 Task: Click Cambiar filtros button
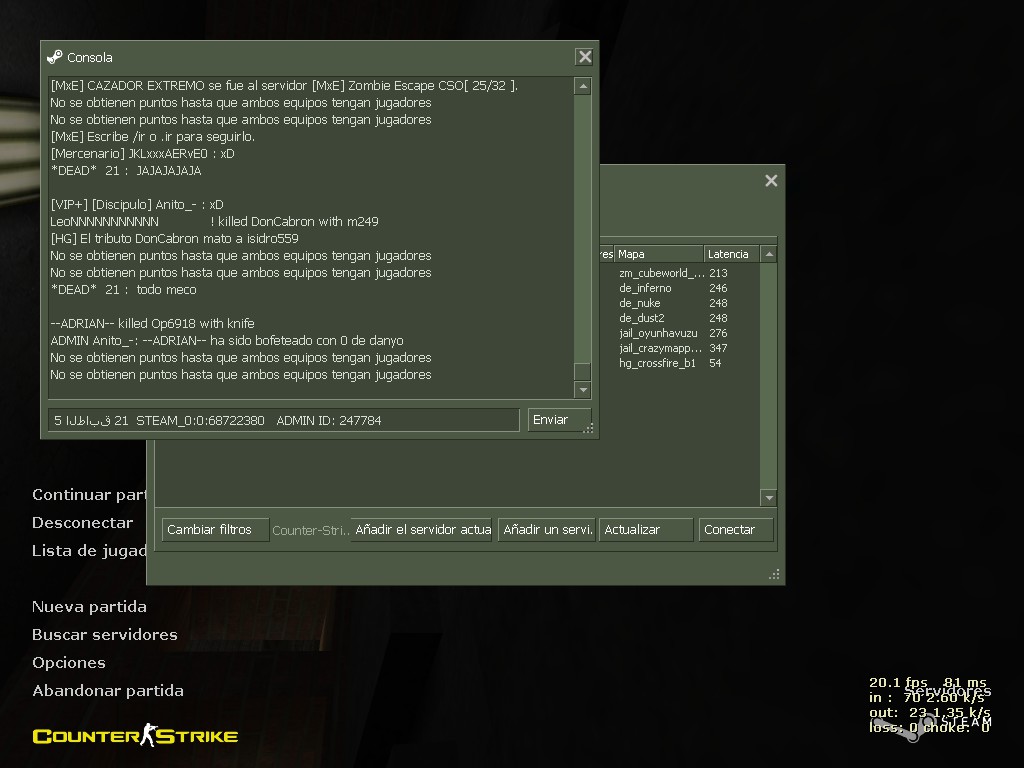pyautogui.click(x=215, y=530)
